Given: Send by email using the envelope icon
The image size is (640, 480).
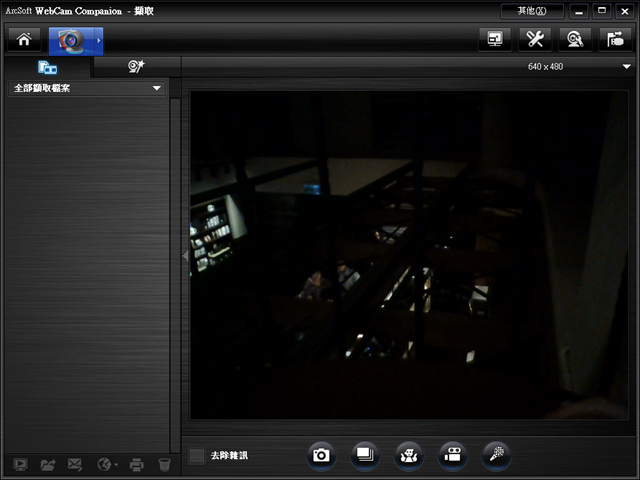Looking at the screenshot, I should pyautogui.click(x=75, y=464).
